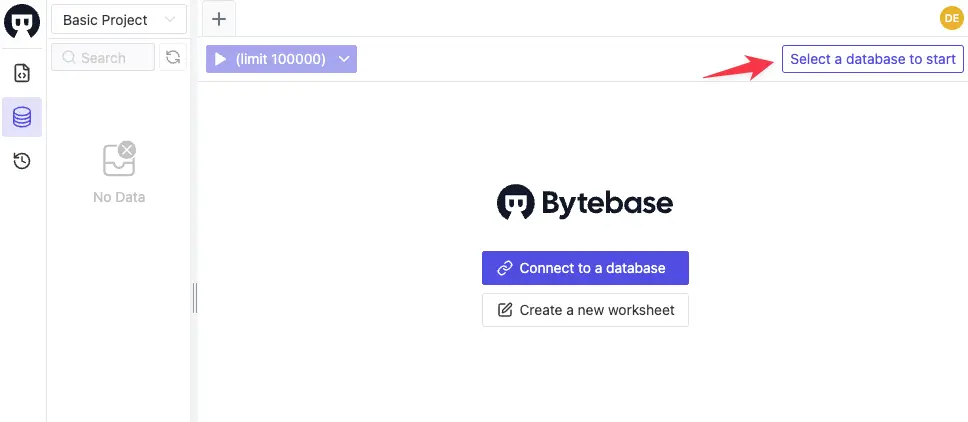Click Connect to a database button

pos(585,268)
